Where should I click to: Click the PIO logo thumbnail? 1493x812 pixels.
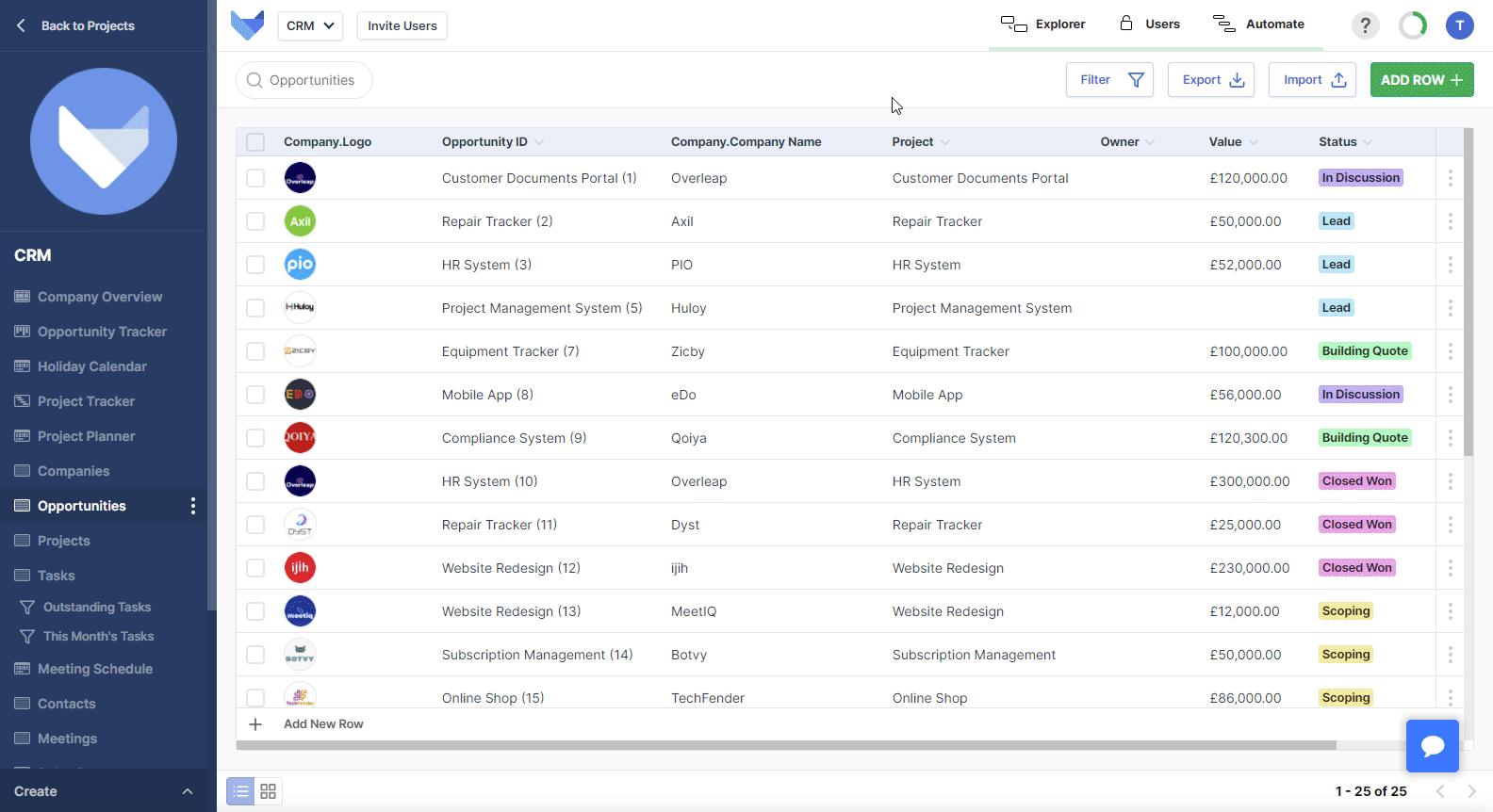(x=300, y=265)
